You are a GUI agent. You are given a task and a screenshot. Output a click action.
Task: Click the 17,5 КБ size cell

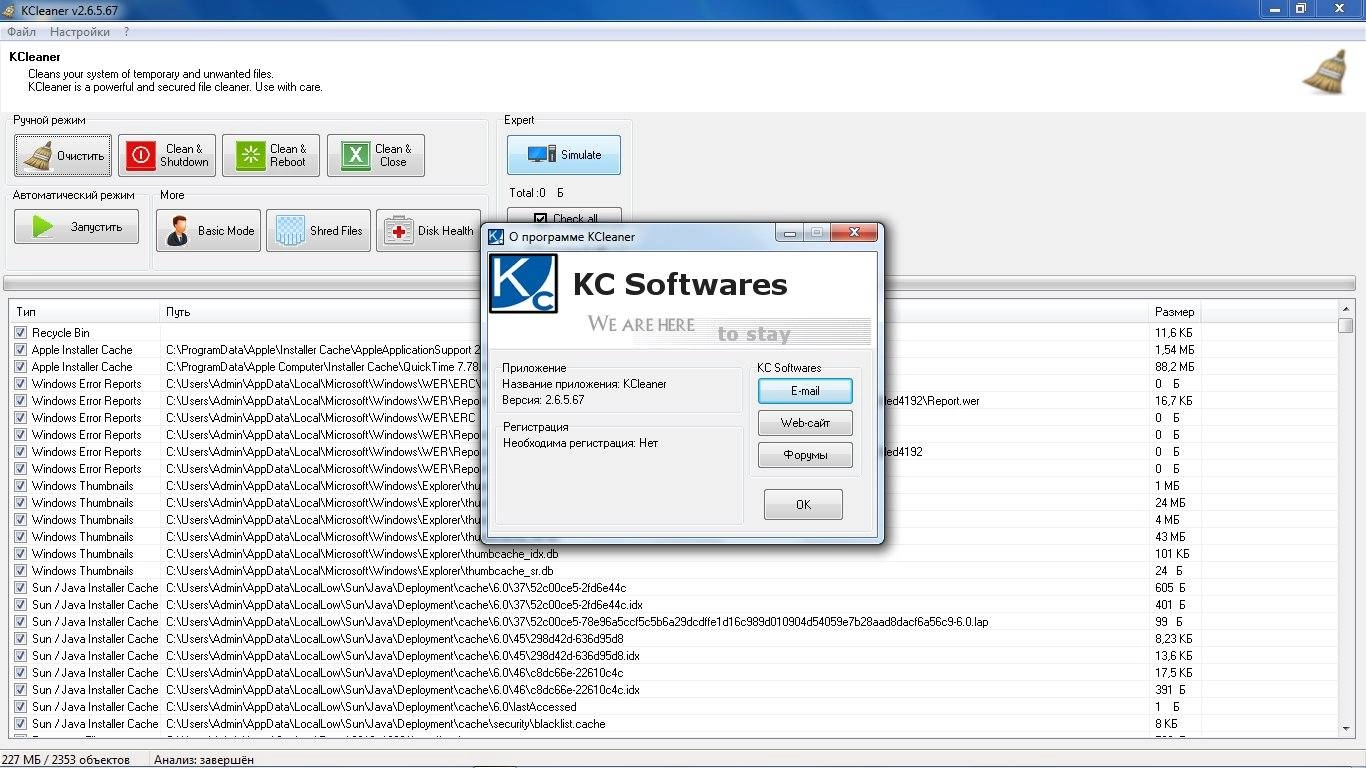(x=1173, y=672)
